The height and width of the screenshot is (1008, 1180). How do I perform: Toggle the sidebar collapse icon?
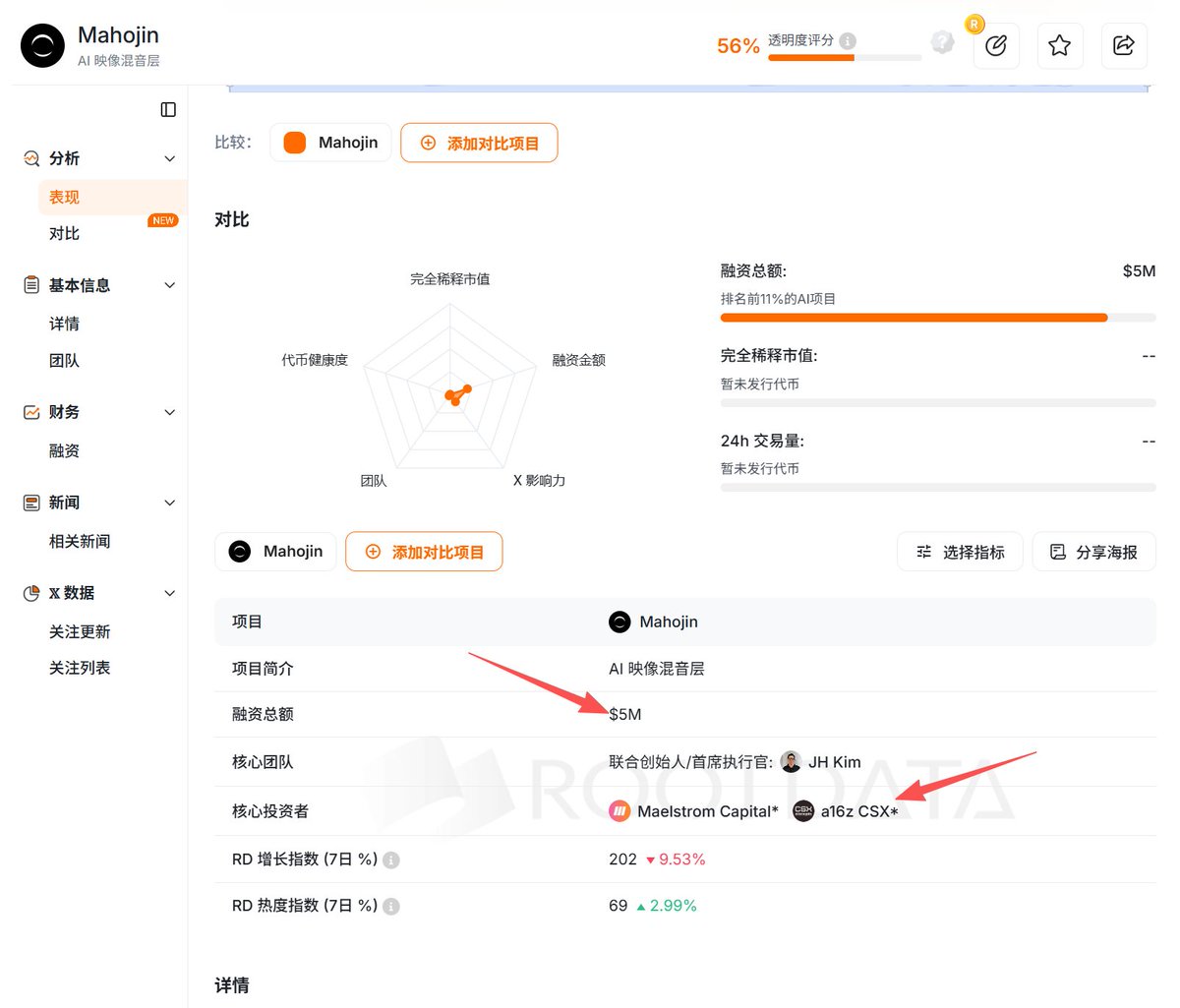(x=168, y=109)
